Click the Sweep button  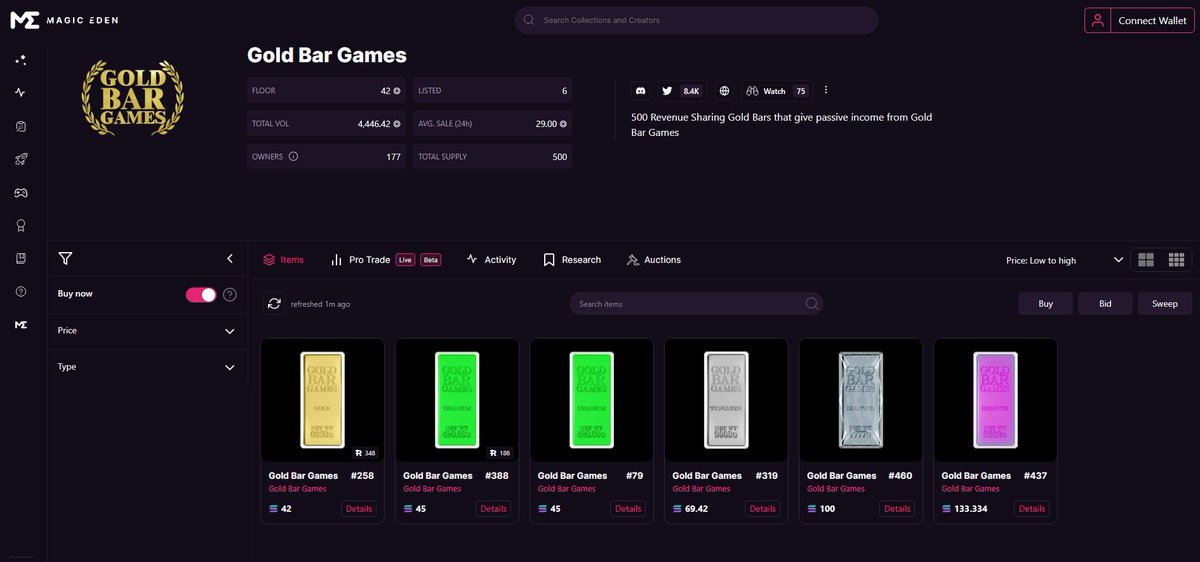coord(1164,303)
